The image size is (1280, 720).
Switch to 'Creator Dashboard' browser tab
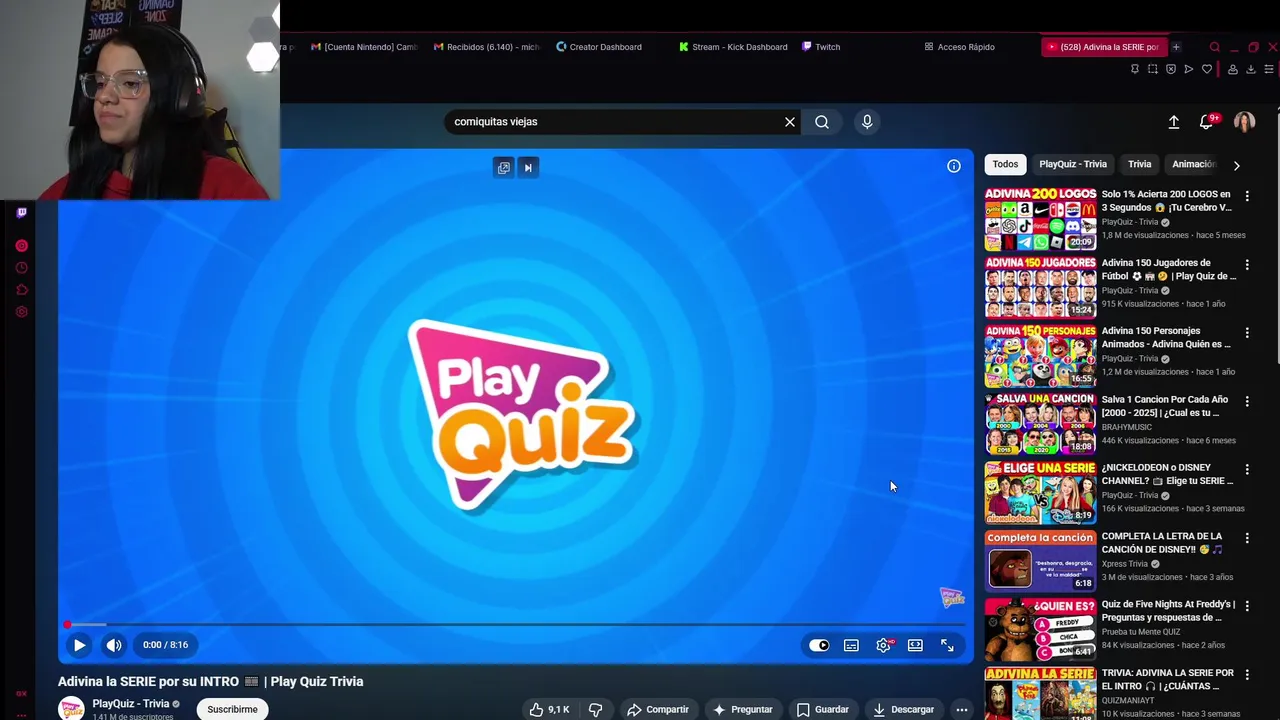click(x=599, y=47)
